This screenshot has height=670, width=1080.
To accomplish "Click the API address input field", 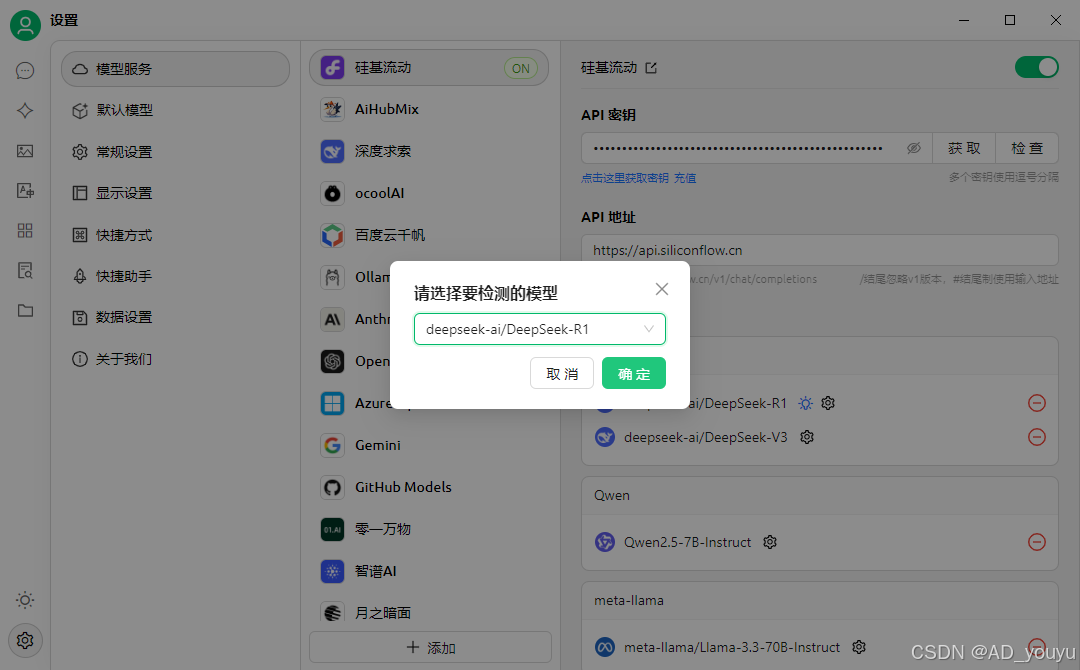I will (820, 249).
